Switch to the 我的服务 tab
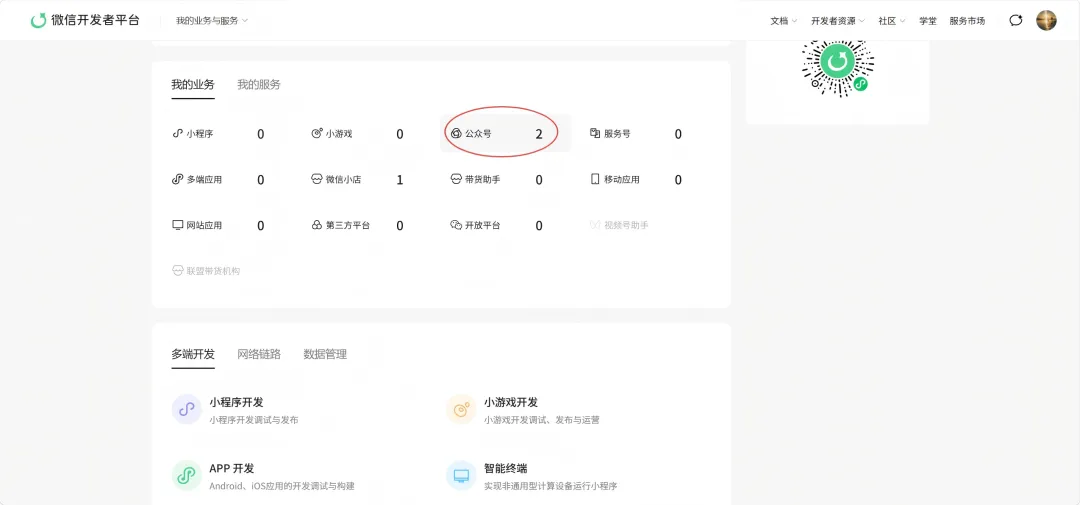This screenshot has height=505, width=1080. point(259,85)
